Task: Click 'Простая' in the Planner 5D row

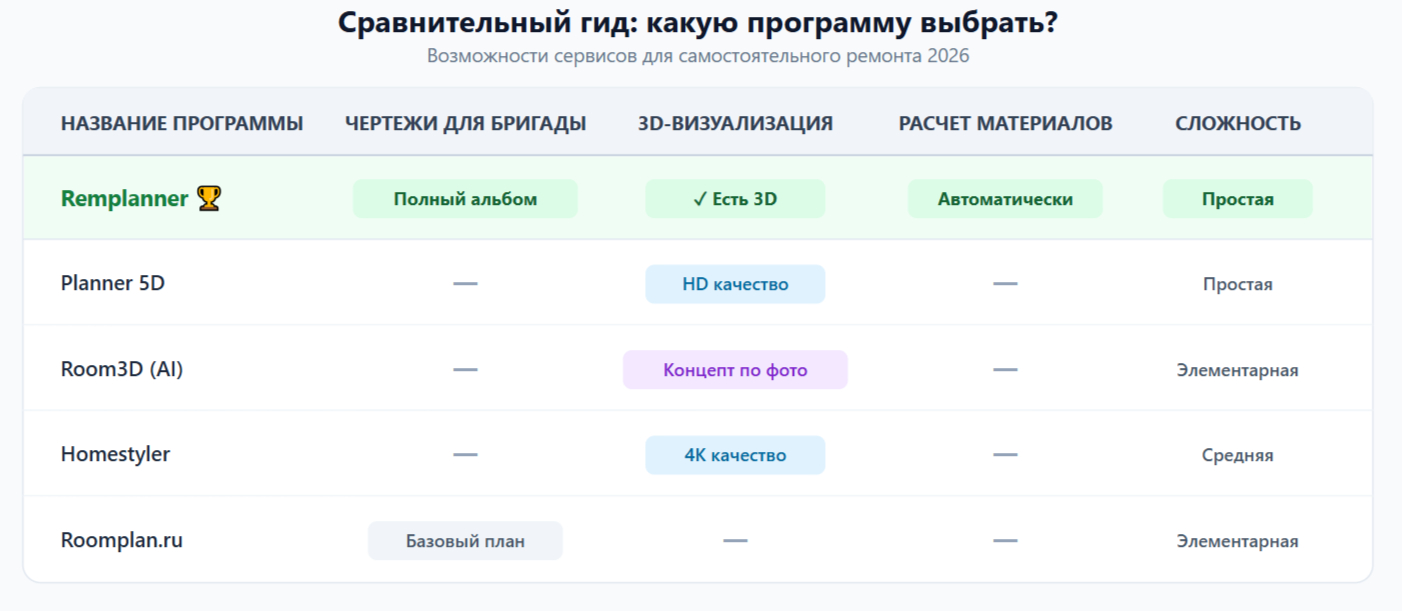Action: (1238, 284)
